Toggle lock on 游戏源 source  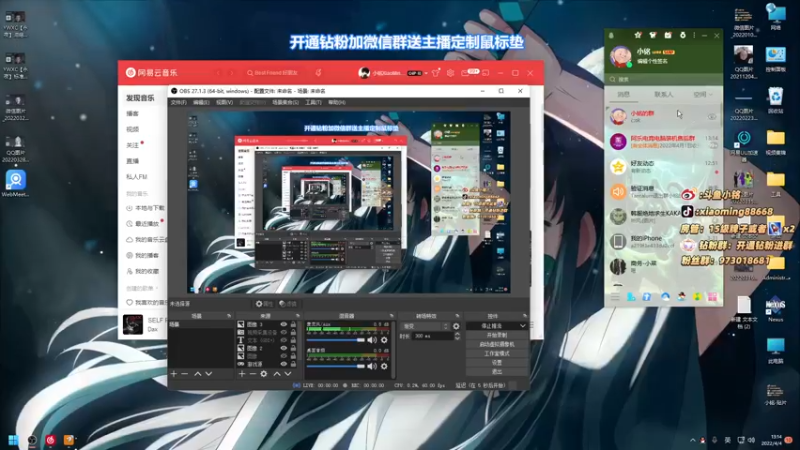(x=293, y=364)
